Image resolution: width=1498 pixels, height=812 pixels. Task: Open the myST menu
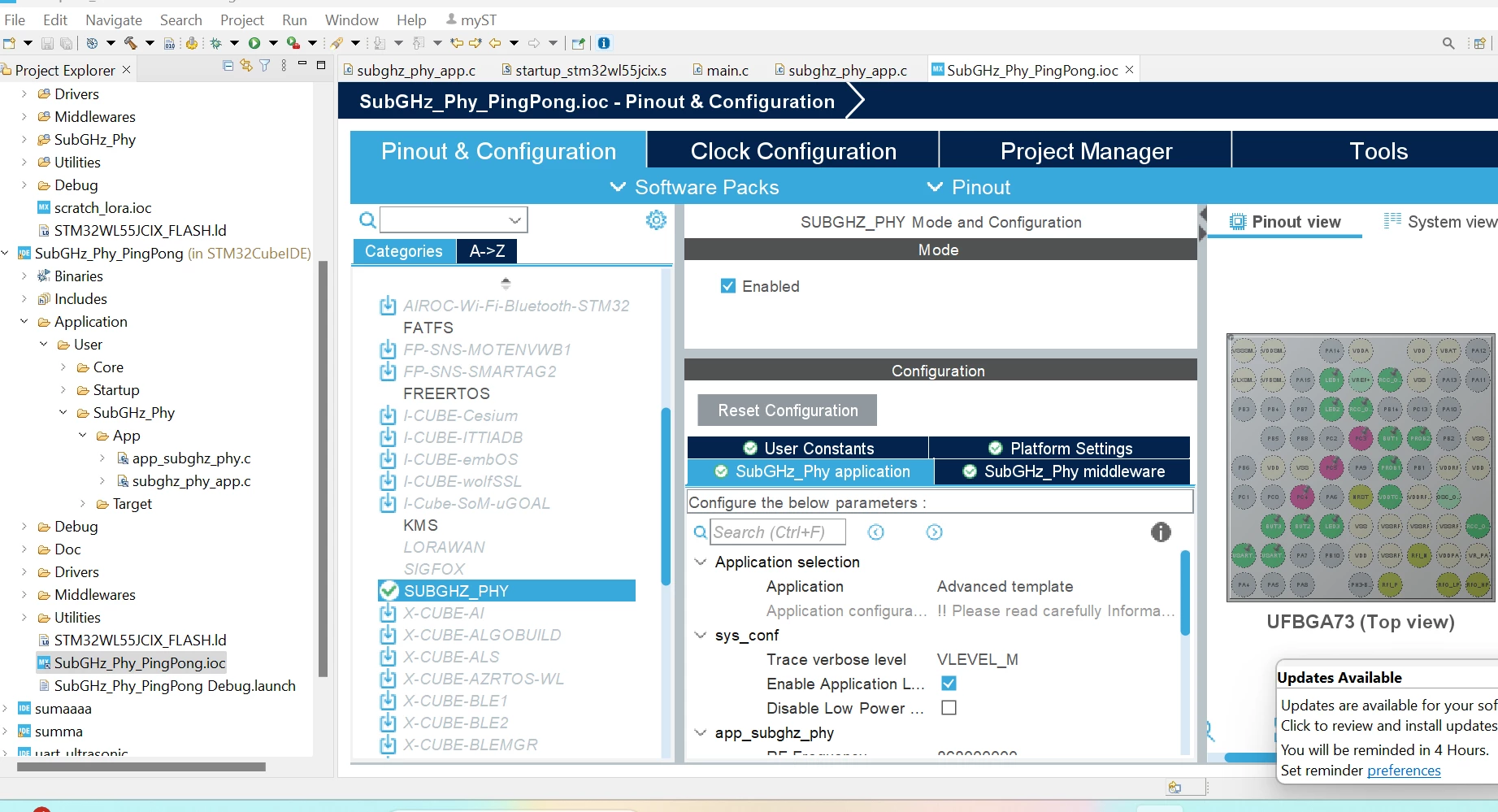tap(471, 20)
